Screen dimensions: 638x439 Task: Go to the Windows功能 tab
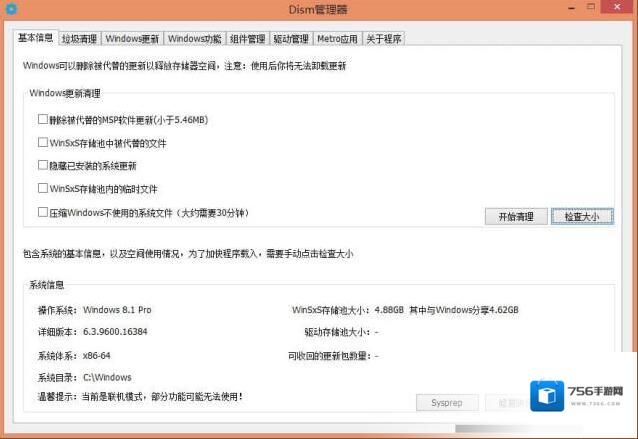(x=195, y=39)
